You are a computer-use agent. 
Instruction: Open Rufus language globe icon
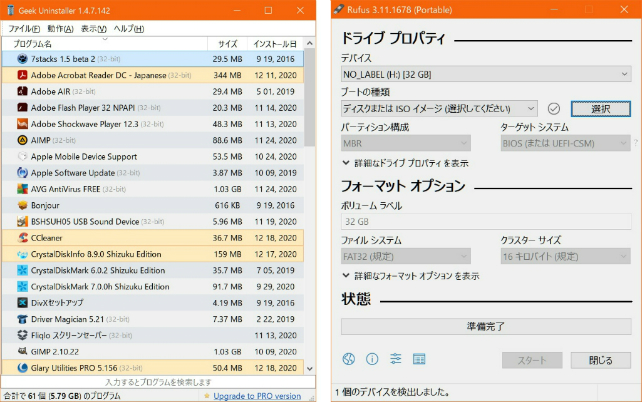(x=348, y=359)
